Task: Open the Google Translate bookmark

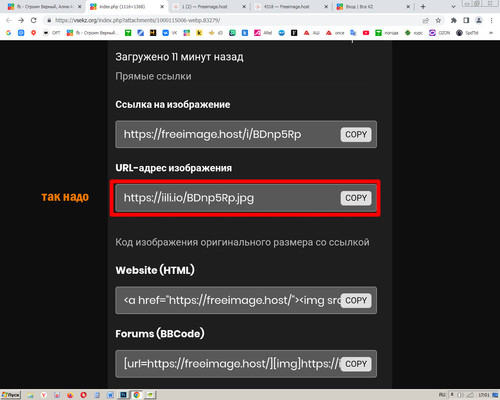Action: point(353,33)
